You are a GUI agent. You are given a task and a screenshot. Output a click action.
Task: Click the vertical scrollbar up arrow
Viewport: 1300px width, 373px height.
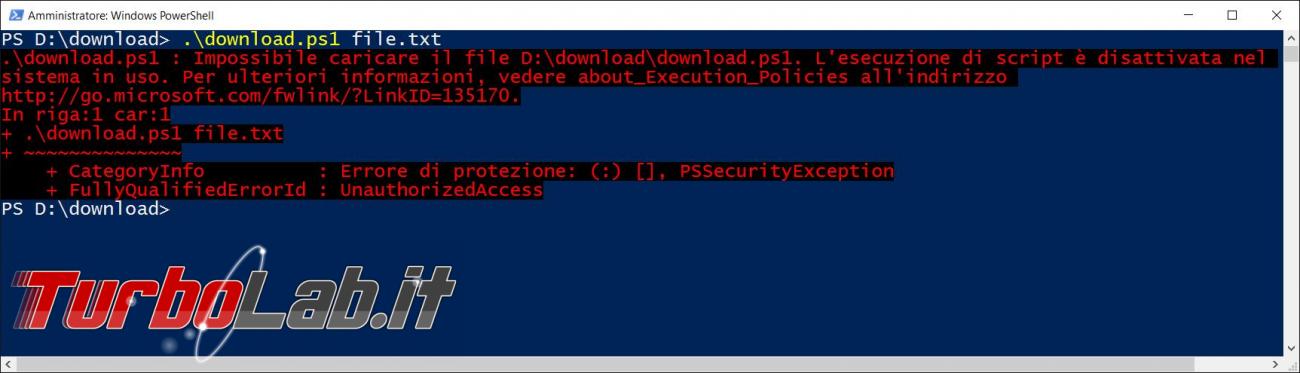click(x=1290, y=39)
